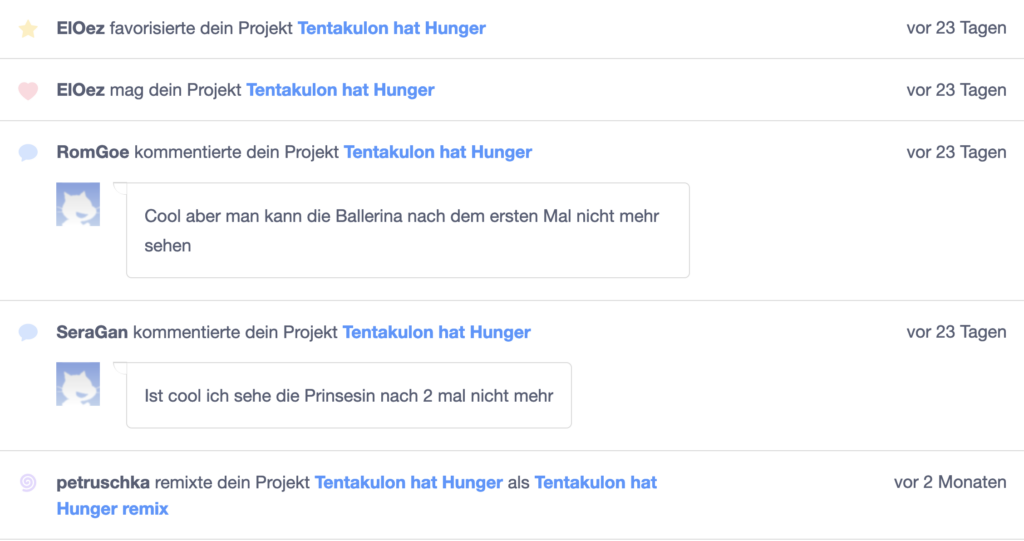Open project link in SeraGan's comment row
Viewport: 1024px width, 541px height.
click(x=437, y=332)
